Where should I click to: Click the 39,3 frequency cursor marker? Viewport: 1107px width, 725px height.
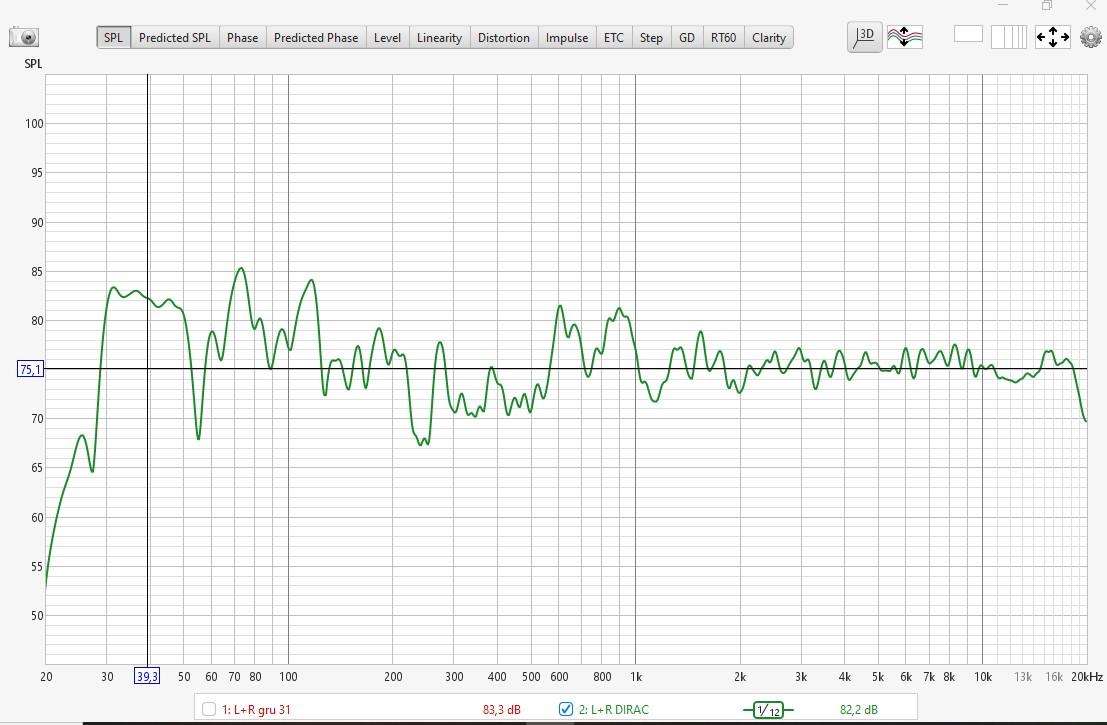(x=147, y=676)
